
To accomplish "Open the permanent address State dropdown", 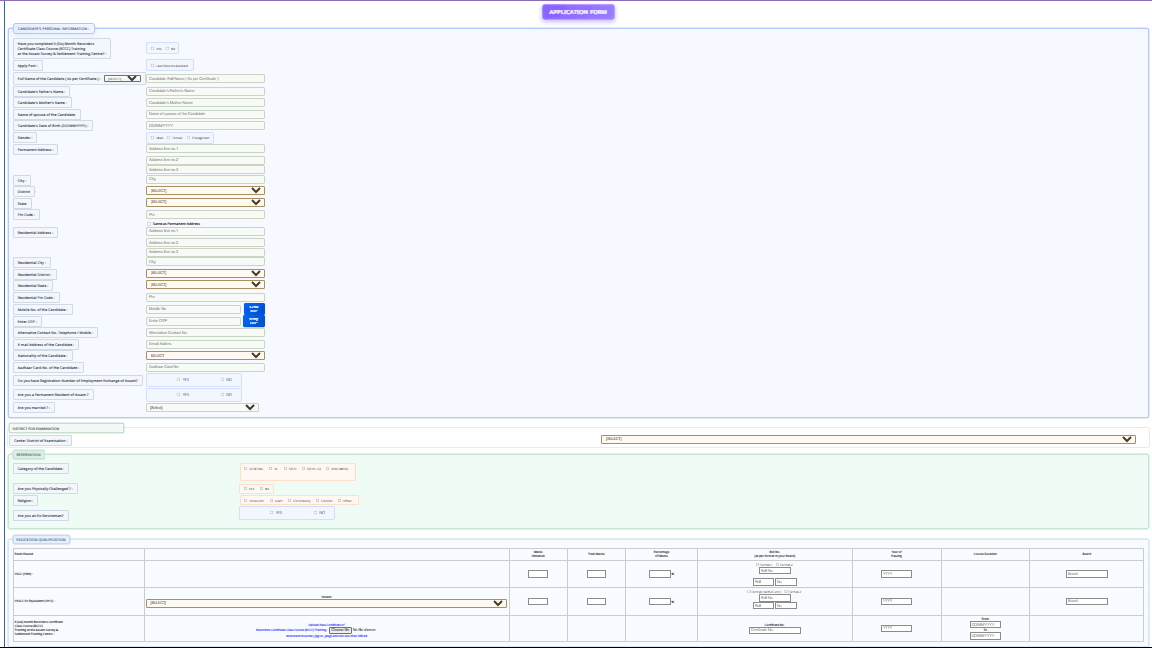I will pyautogui.click(x=205, y=202).
